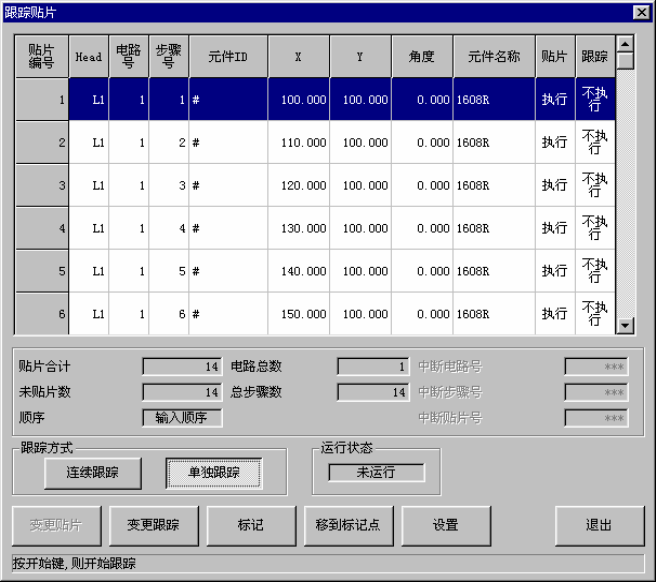Screen dimensions: 656x582
Task: Click the 变更跟踪 button
Action: tap(154, 526)
